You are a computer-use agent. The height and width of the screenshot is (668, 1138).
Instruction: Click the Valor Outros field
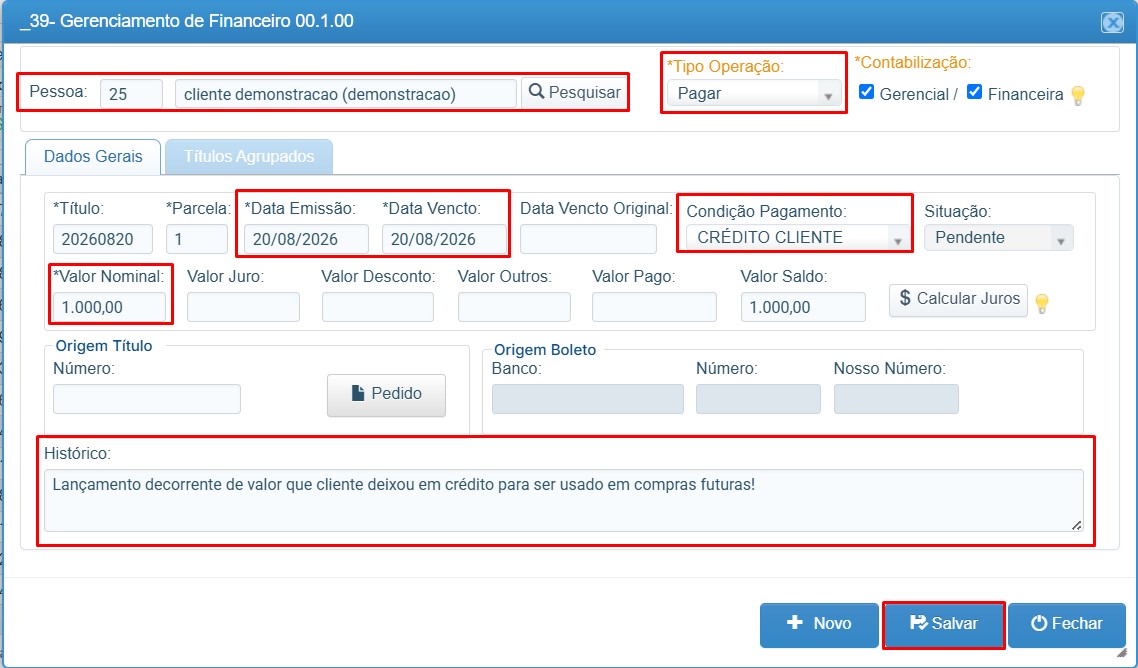[514, 307]
